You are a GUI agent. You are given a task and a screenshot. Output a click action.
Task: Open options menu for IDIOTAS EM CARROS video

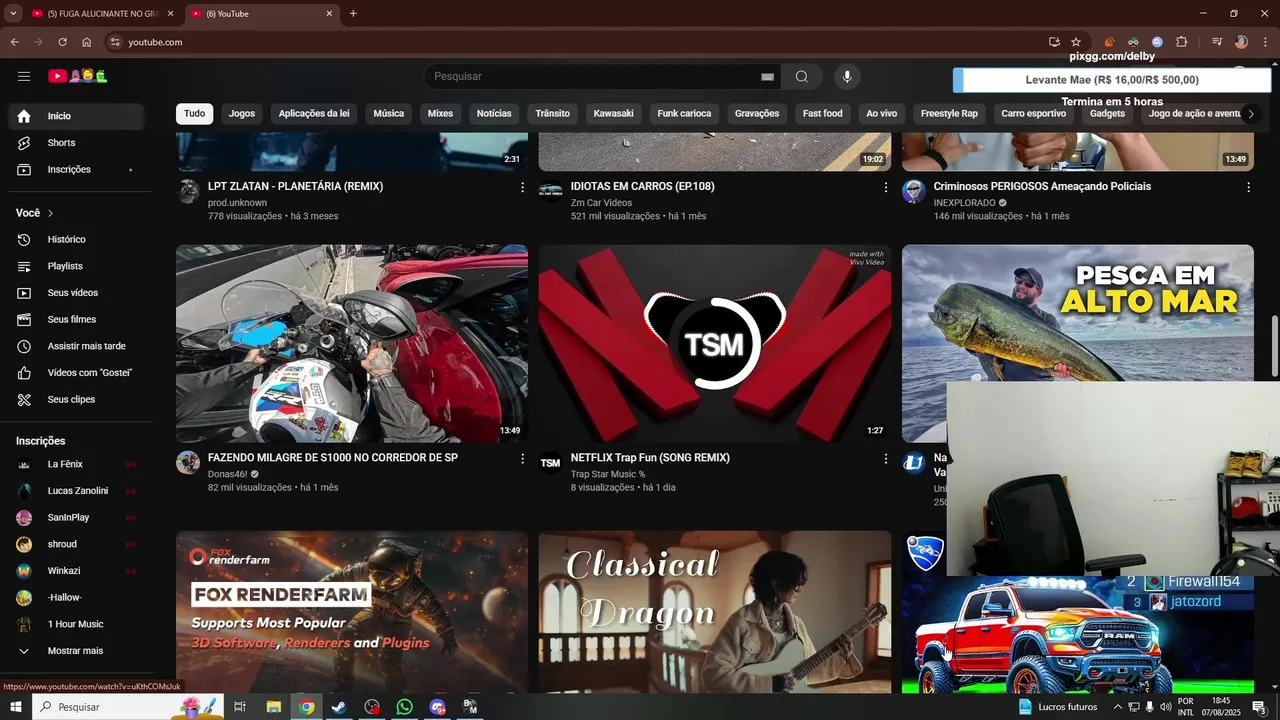click(x=885, y=187)
